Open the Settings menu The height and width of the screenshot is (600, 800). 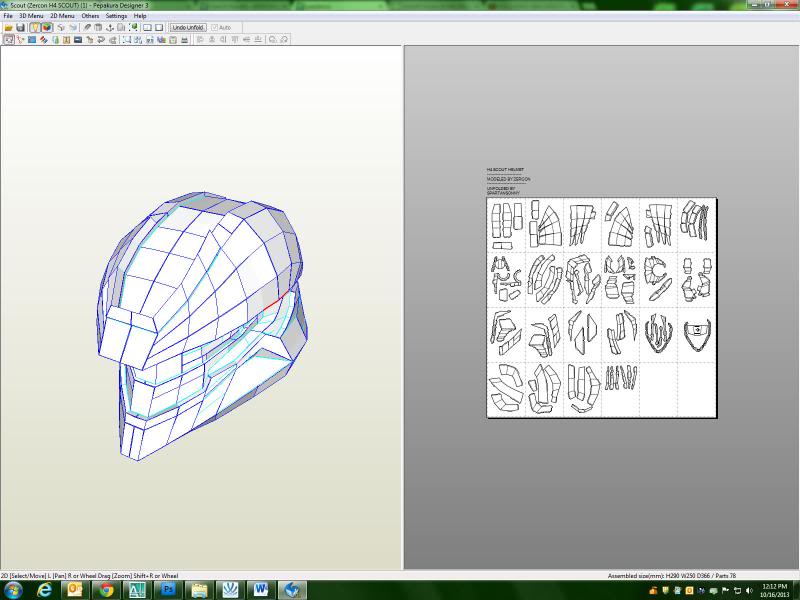pos(116,16)
